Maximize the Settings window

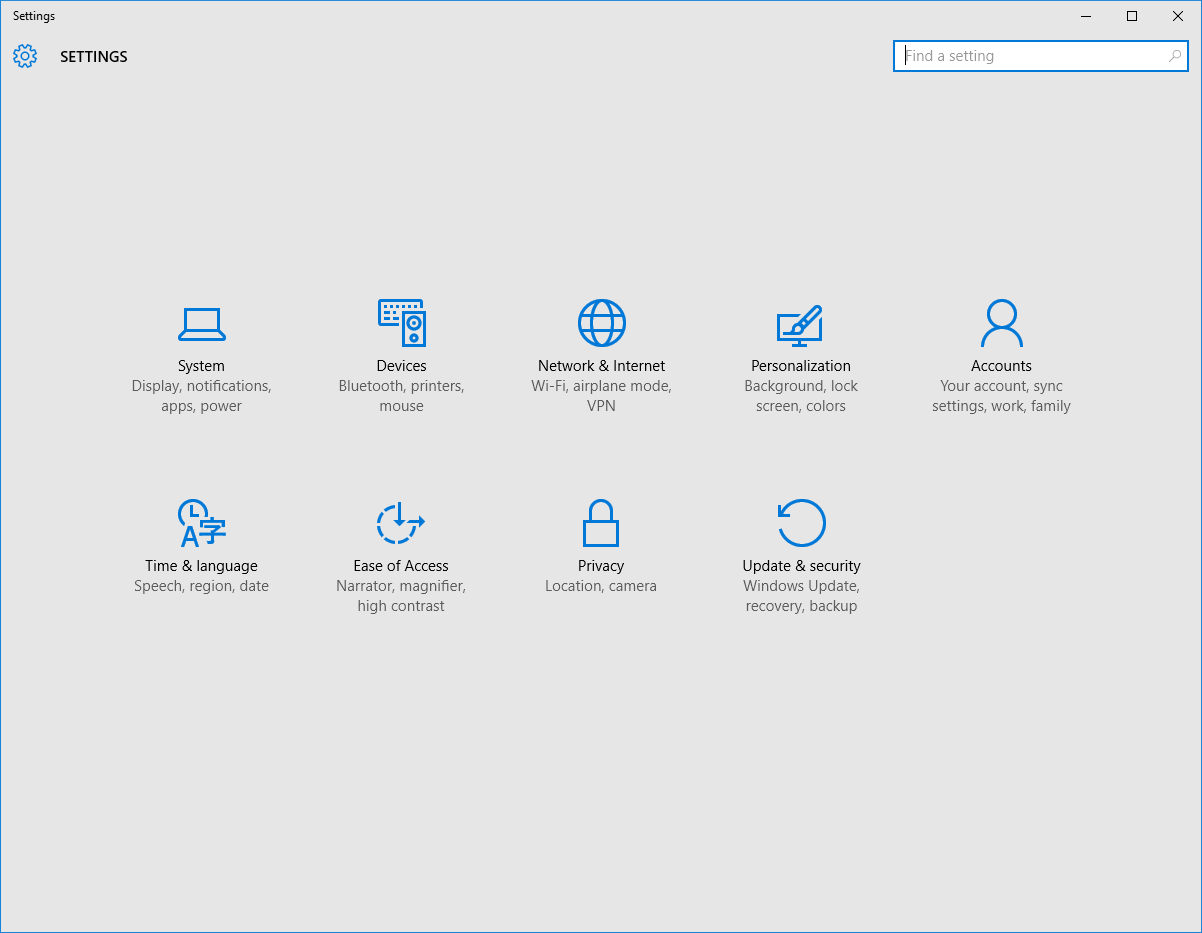(x=1132, y=16)
